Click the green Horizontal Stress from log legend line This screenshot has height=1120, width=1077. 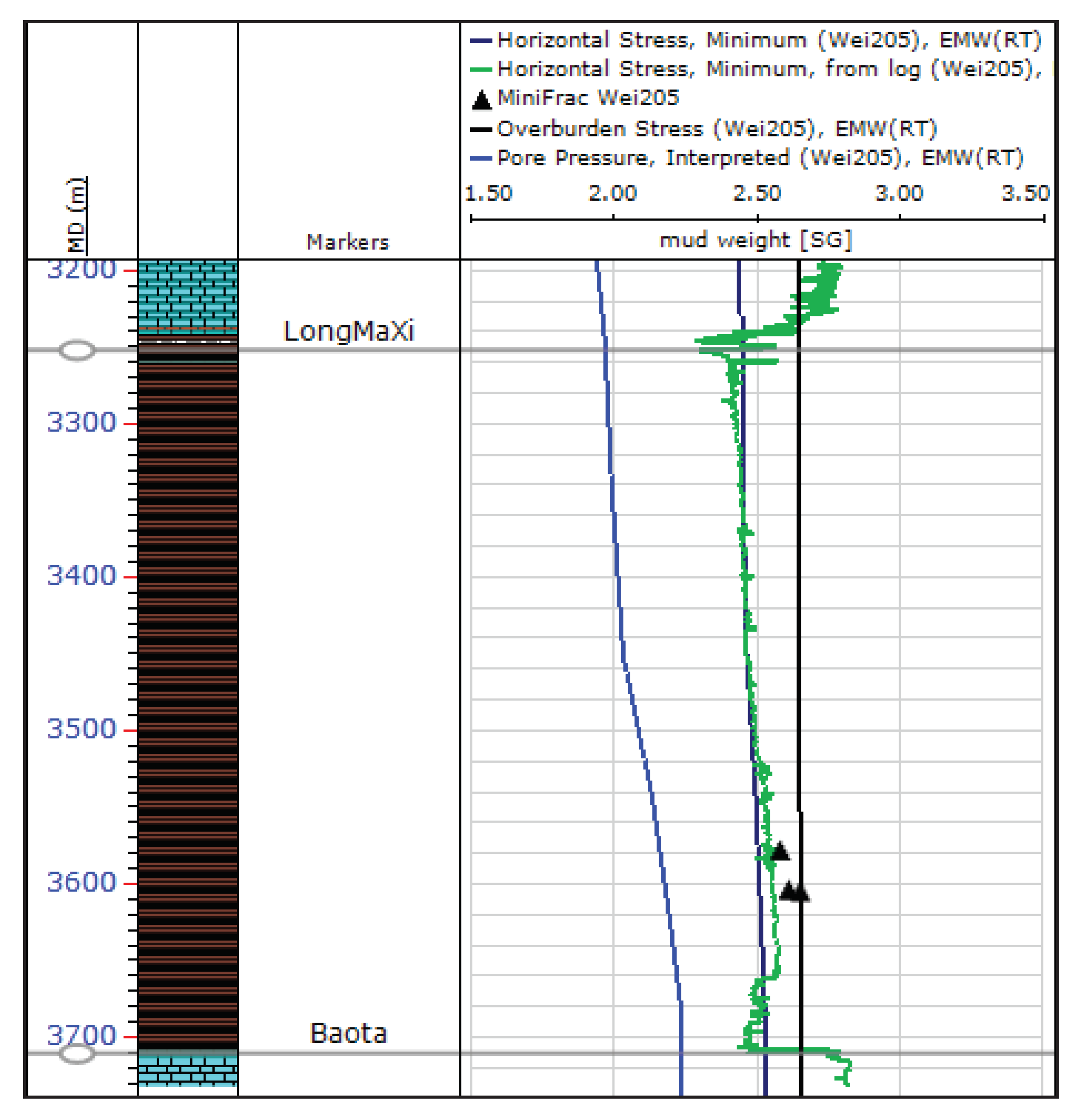(481, 70)
